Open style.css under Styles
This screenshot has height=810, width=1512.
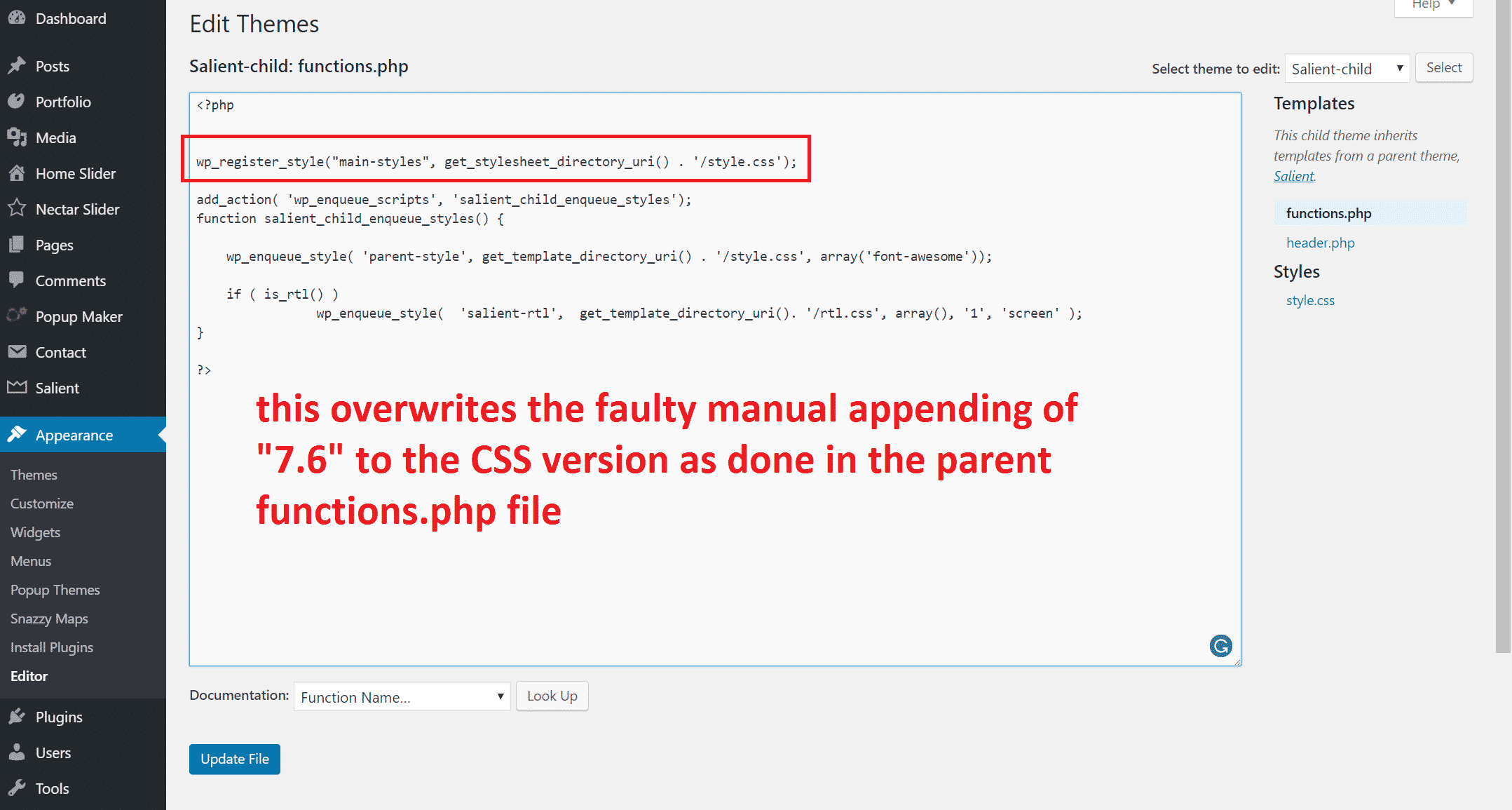(x=1310, y=300)
